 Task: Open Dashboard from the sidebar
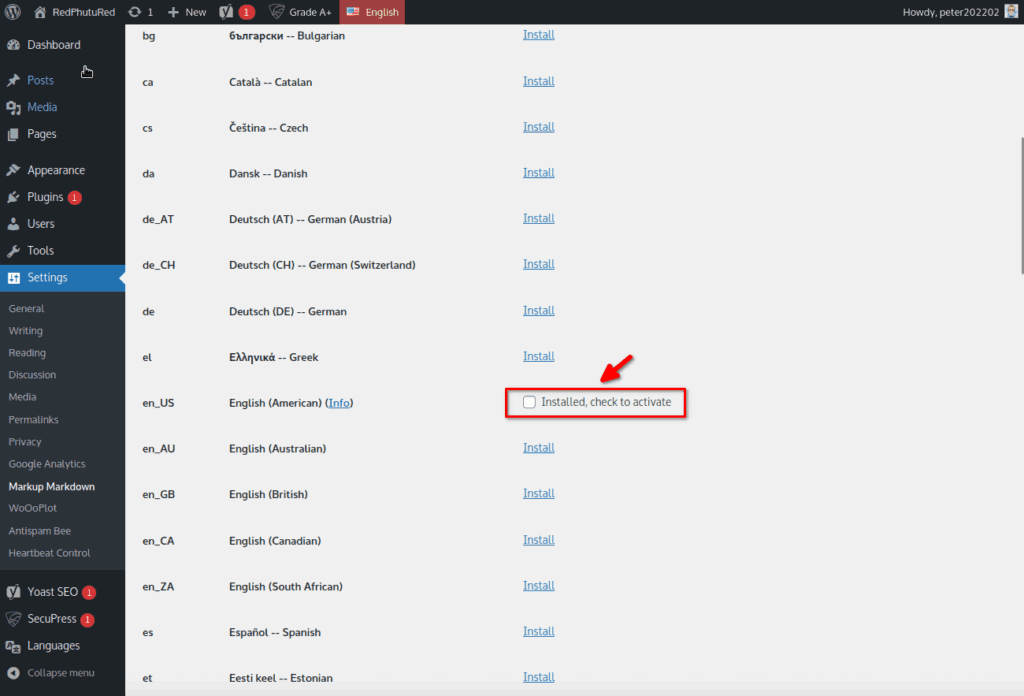pyautogui.click(x=53, y=45)
